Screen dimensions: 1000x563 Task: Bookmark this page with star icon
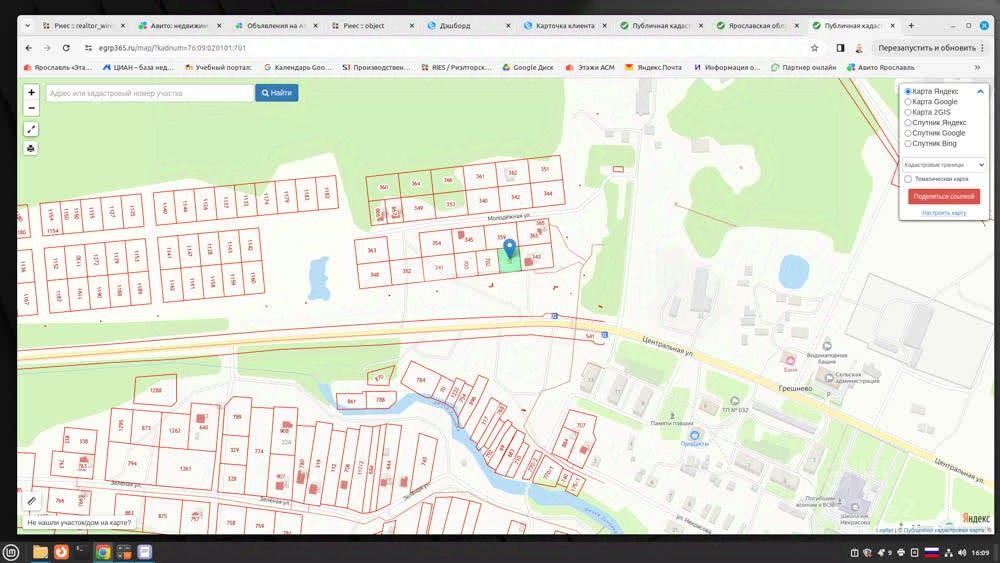click(x=815, y=47)
